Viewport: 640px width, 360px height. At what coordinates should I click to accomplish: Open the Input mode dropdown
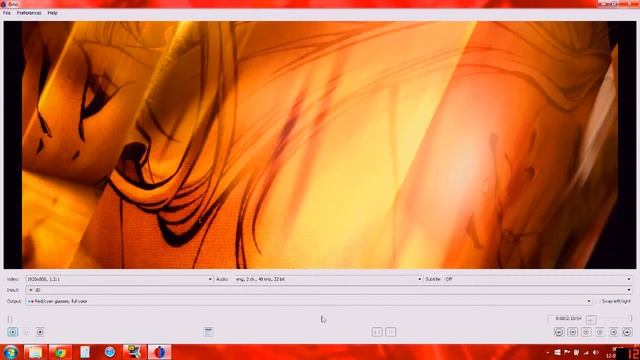(329, 290)
